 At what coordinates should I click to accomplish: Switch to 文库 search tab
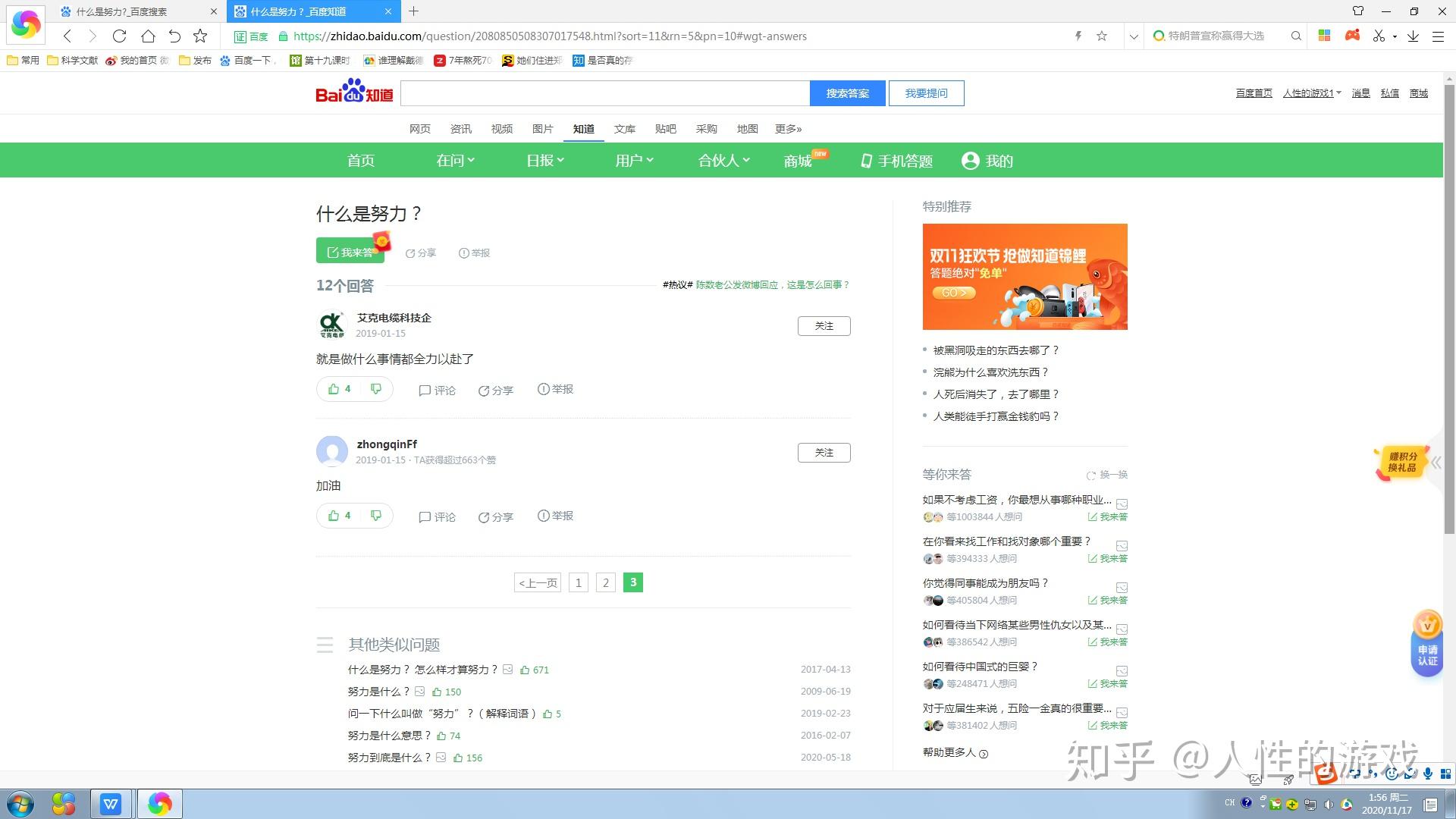[x=624, y=129]
